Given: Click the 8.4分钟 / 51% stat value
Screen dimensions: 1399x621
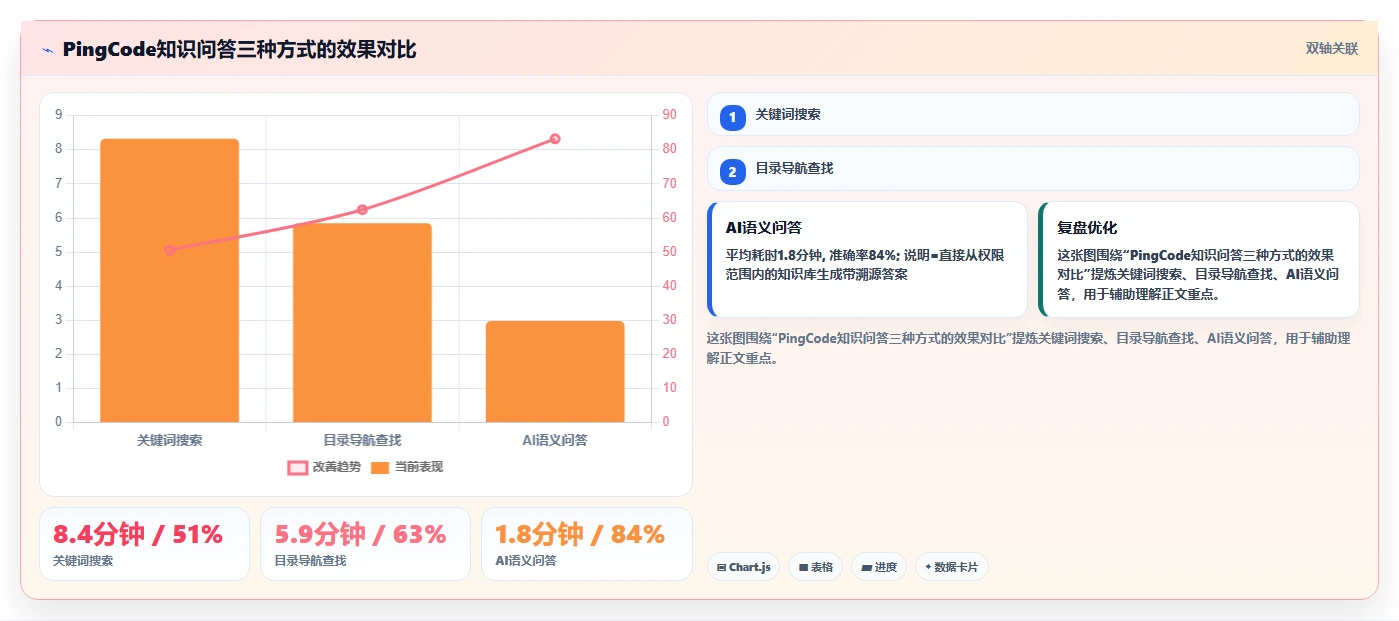Looking at the screenshot, I should coord(138,534).
